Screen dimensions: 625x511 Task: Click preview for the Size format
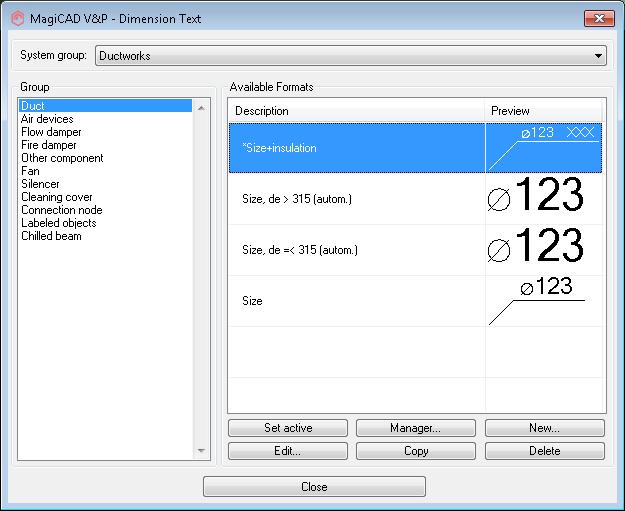pyautogui.click(x=544, y=301)
